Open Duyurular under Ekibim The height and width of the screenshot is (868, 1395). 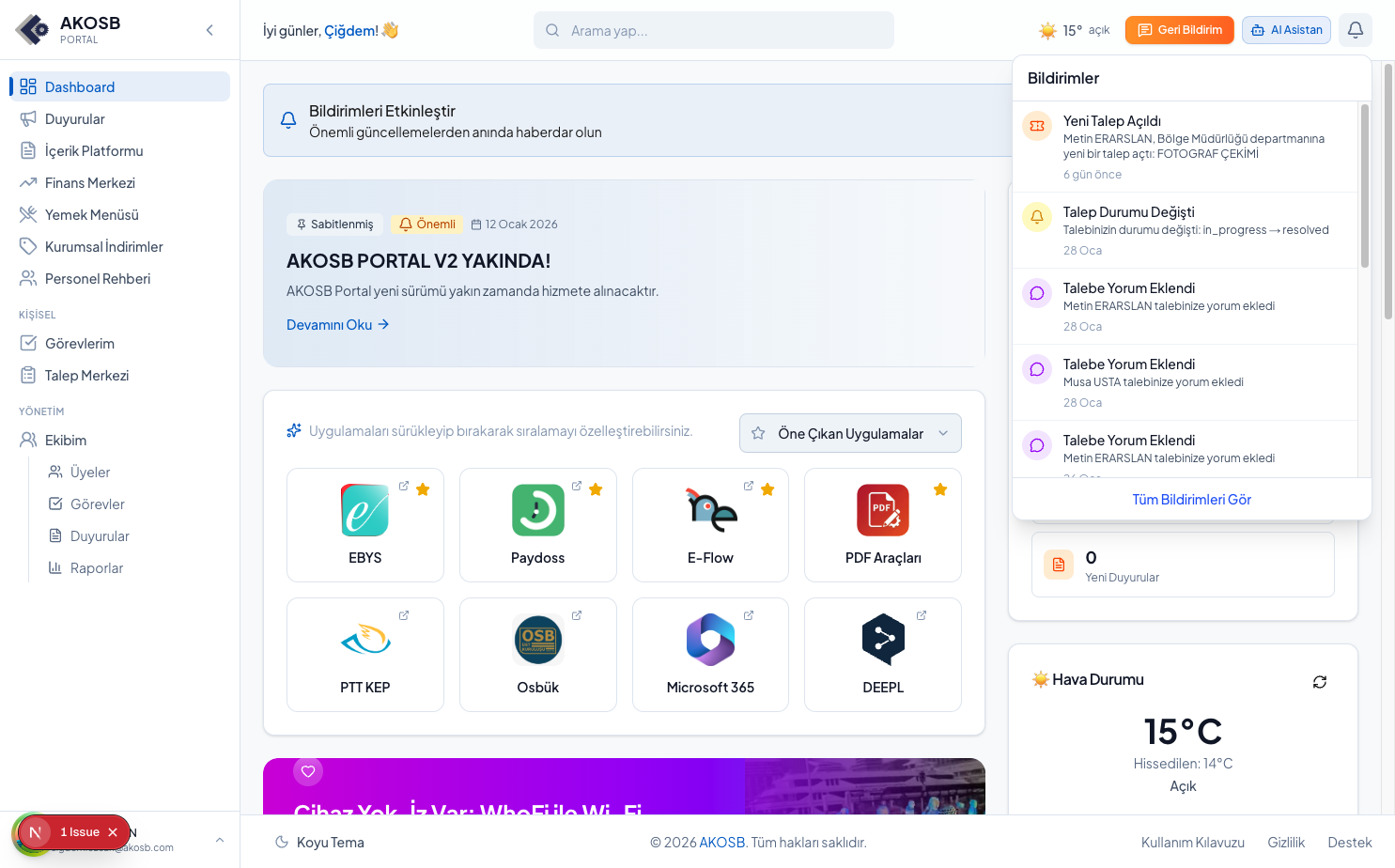[x=133, y=535]
